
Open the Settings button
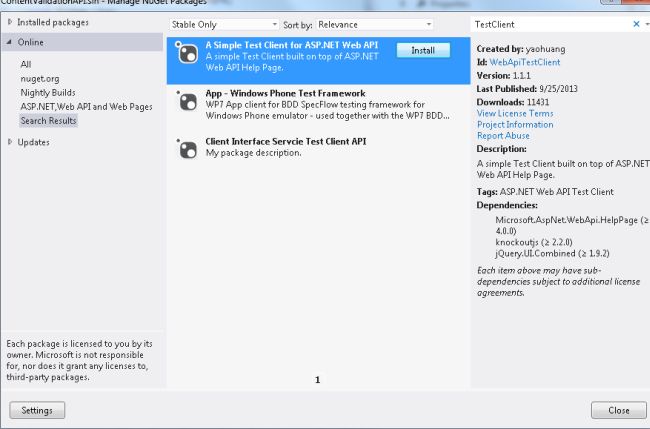point(37,410)
